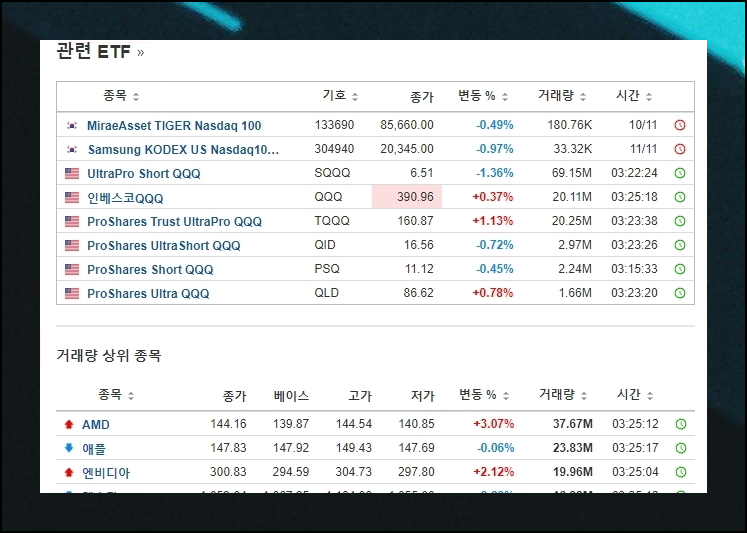Click green clock icon in 애플 row
This screenshot has height=533, width=747.
(x=681, y=448)
